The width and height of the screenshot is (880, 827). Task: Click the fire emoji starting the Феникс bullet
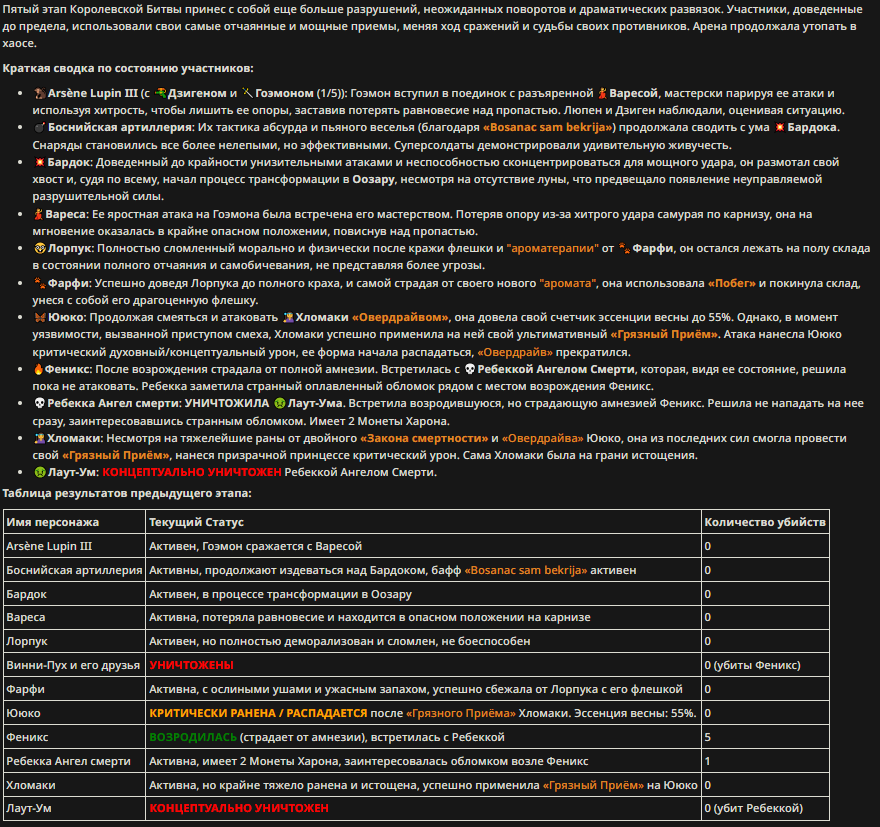point(38,370)
